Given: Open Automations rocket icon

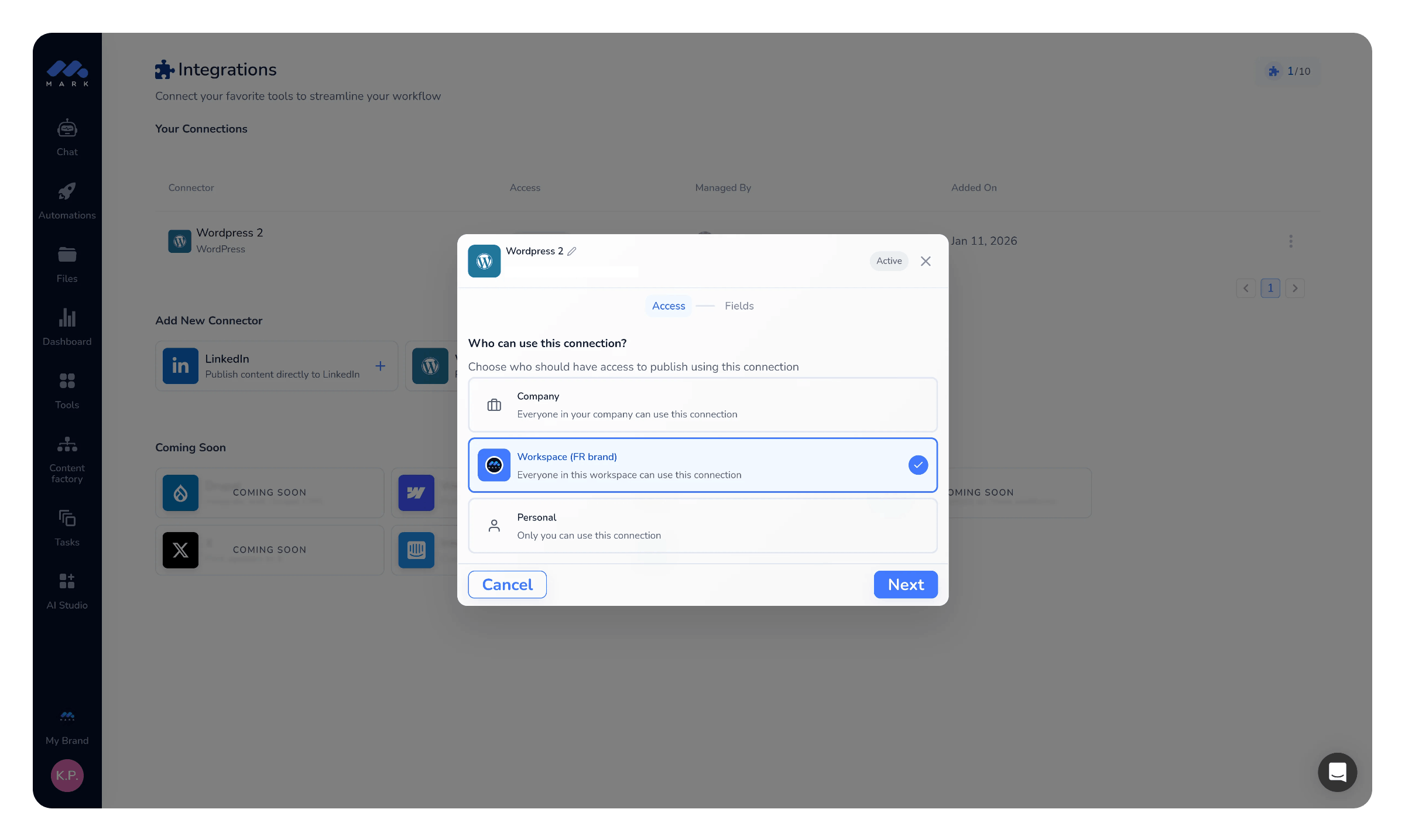Looking at the screenshot, I should 67,191.
